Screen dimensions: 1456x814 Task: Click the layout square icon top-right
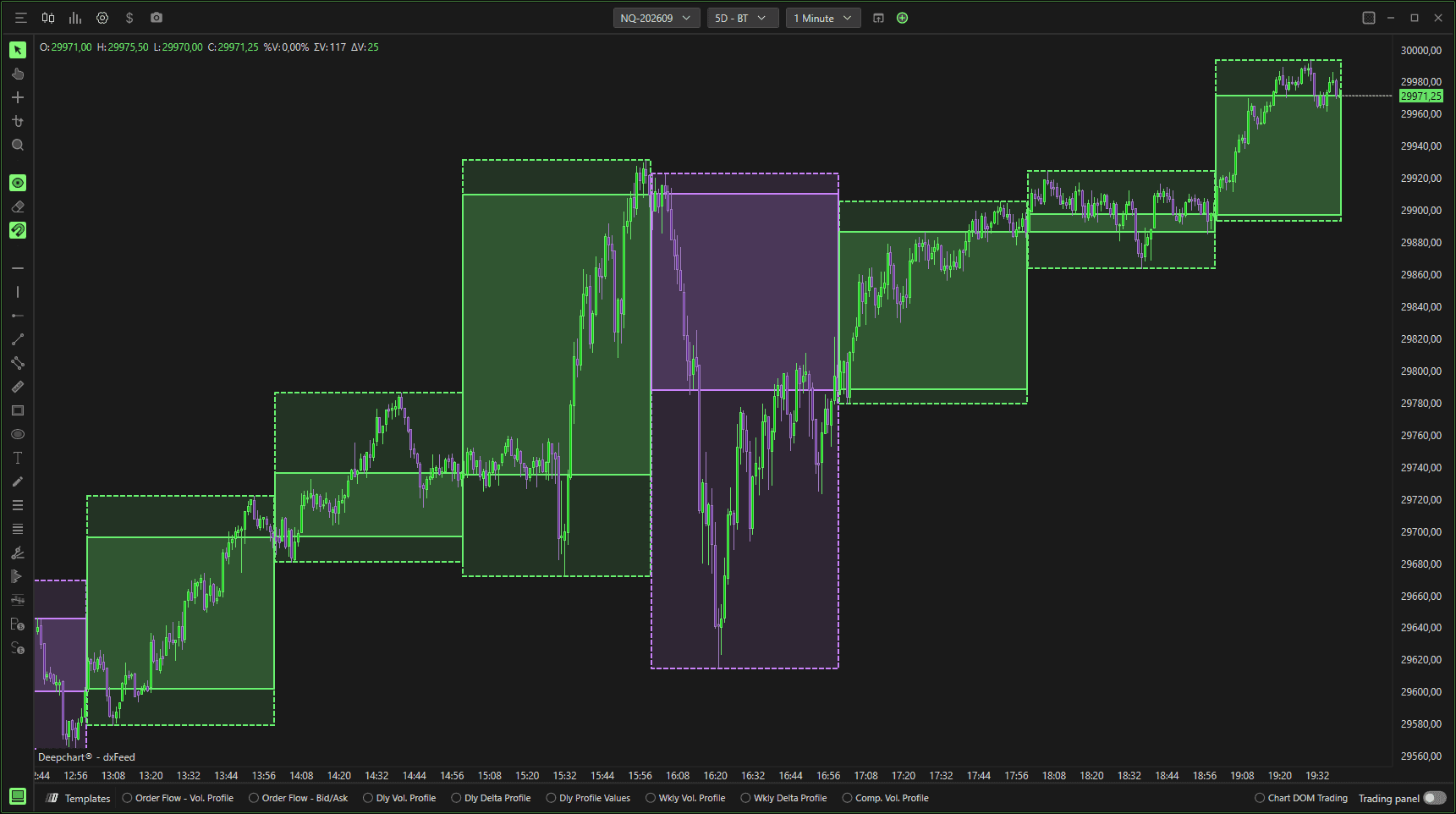[1369, 18]
